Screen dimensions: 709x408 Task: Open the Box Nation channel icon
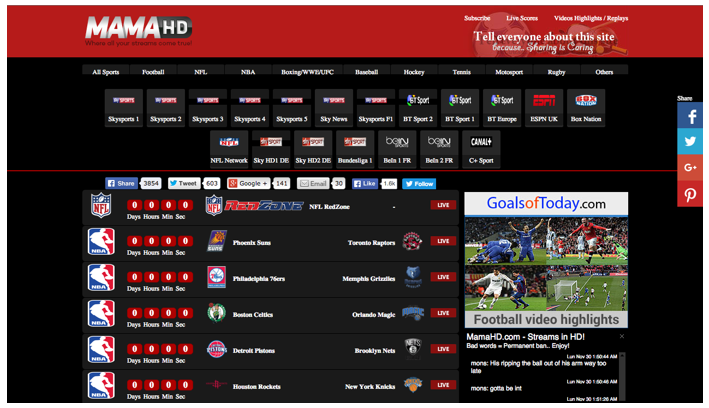586,108
